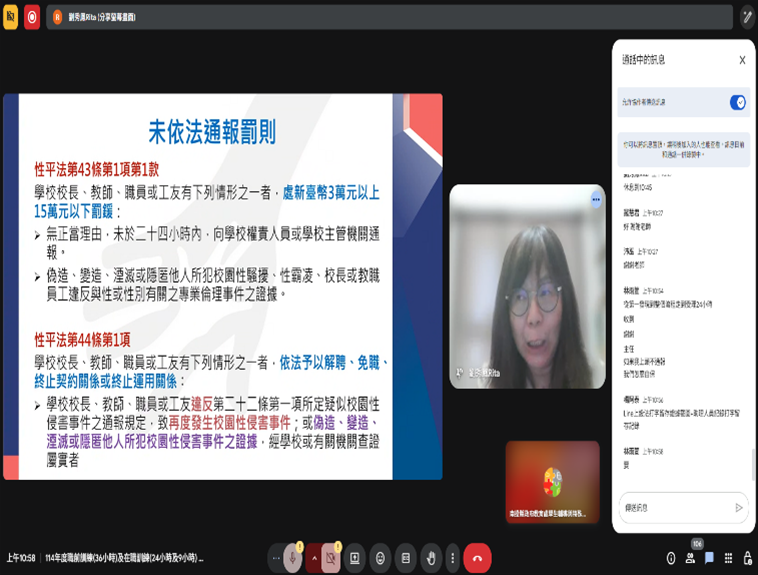Disable allow participants to send messages switch
The width and height of the screenshot is (758, 575).
tap(737, 102)
